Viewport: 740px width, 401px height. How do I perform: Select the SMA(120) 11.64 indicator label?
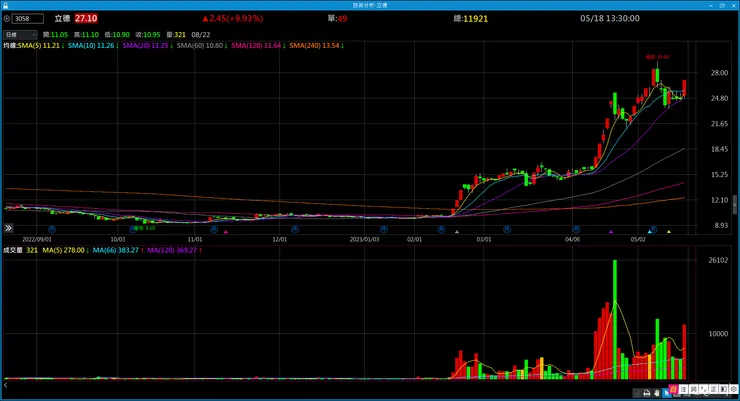point(258,46)
